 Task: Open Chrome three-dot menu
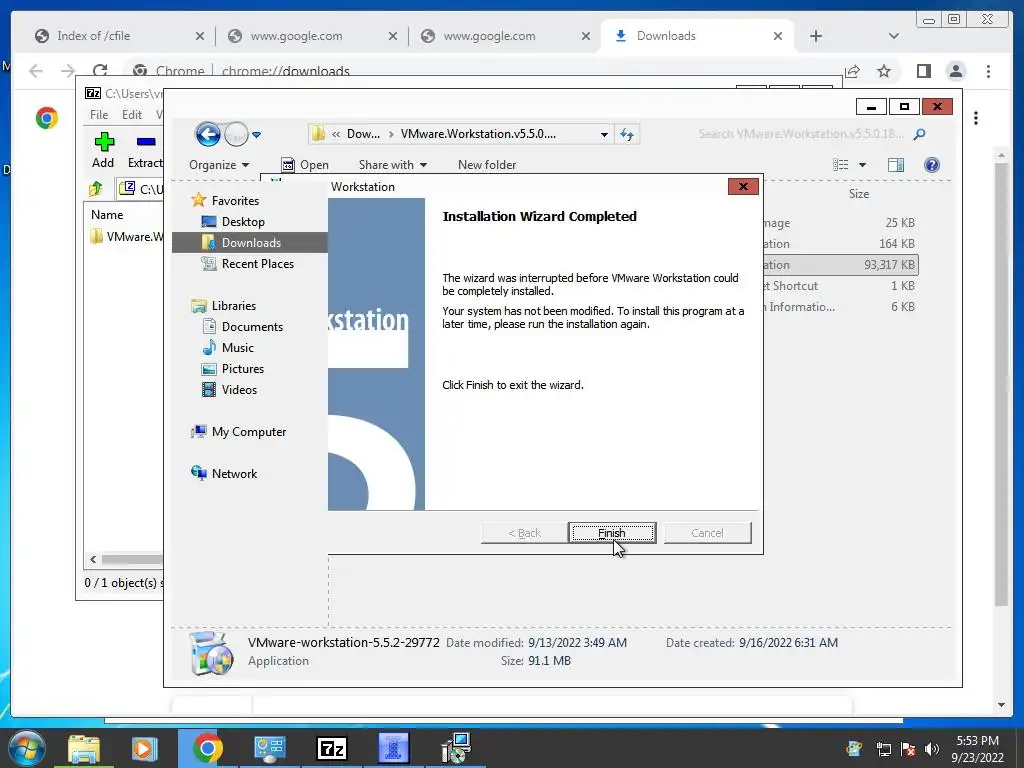(988, 71)
